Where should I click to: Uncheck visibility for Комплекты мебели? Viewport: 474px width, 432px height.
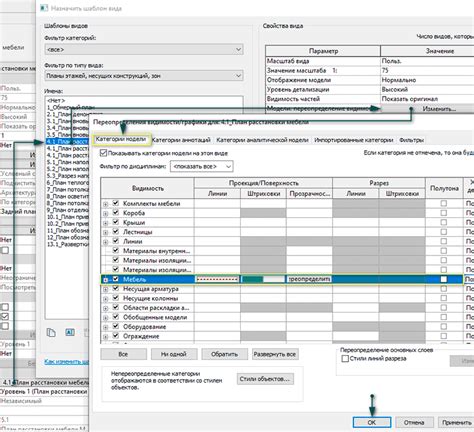point(116,203)
